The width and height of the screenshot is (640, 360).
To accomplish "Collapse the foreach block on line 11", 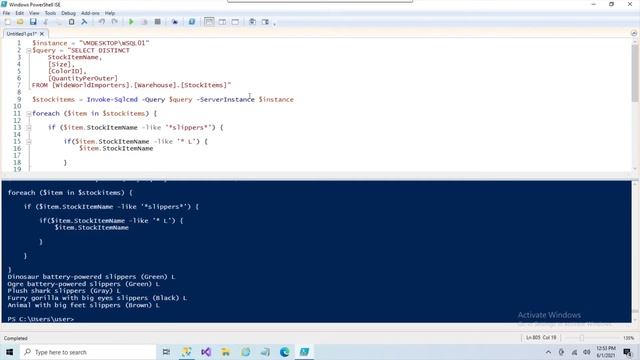I will 29,113.
